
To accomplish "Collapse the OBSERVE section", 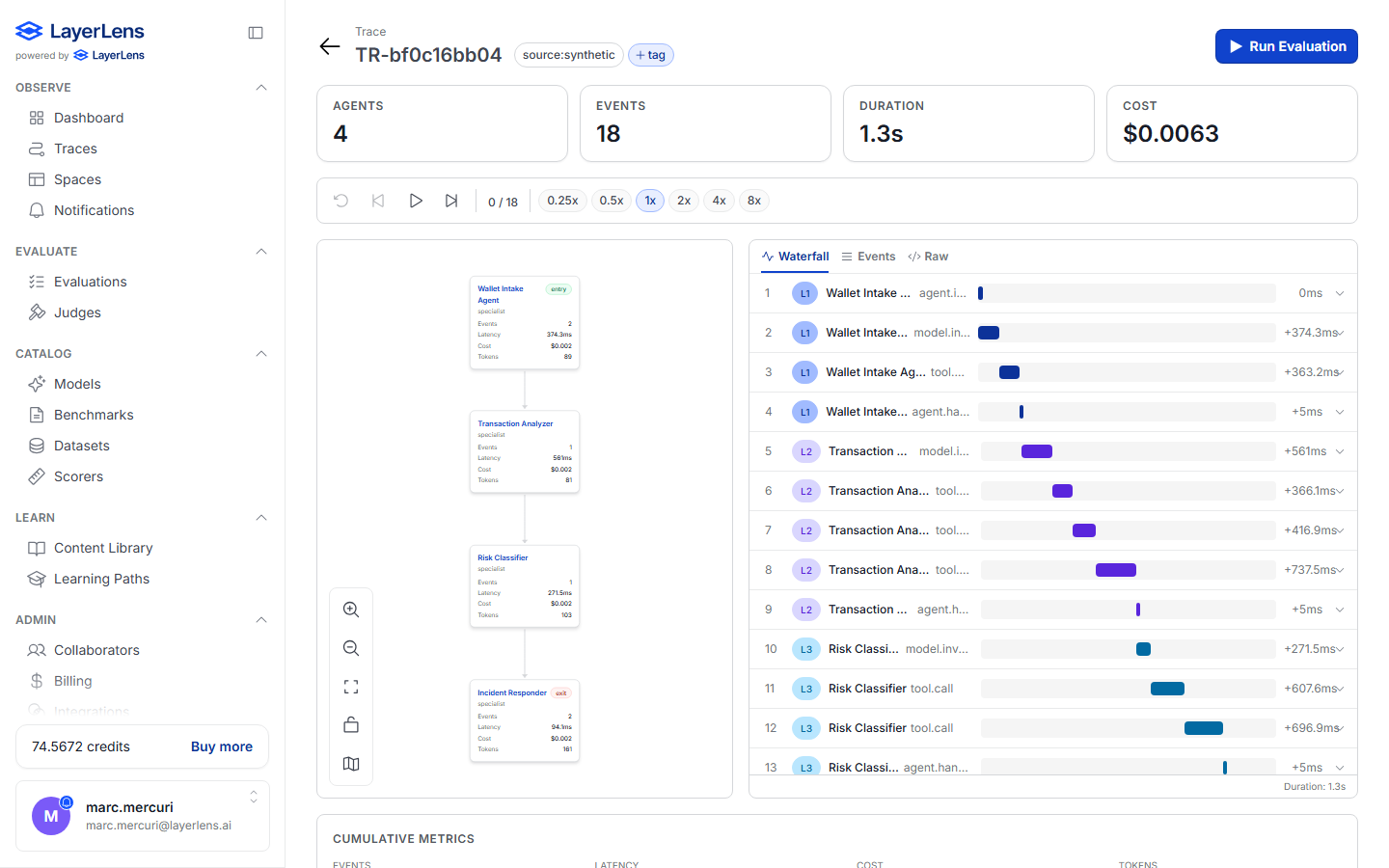I will [x=260, y=88].
